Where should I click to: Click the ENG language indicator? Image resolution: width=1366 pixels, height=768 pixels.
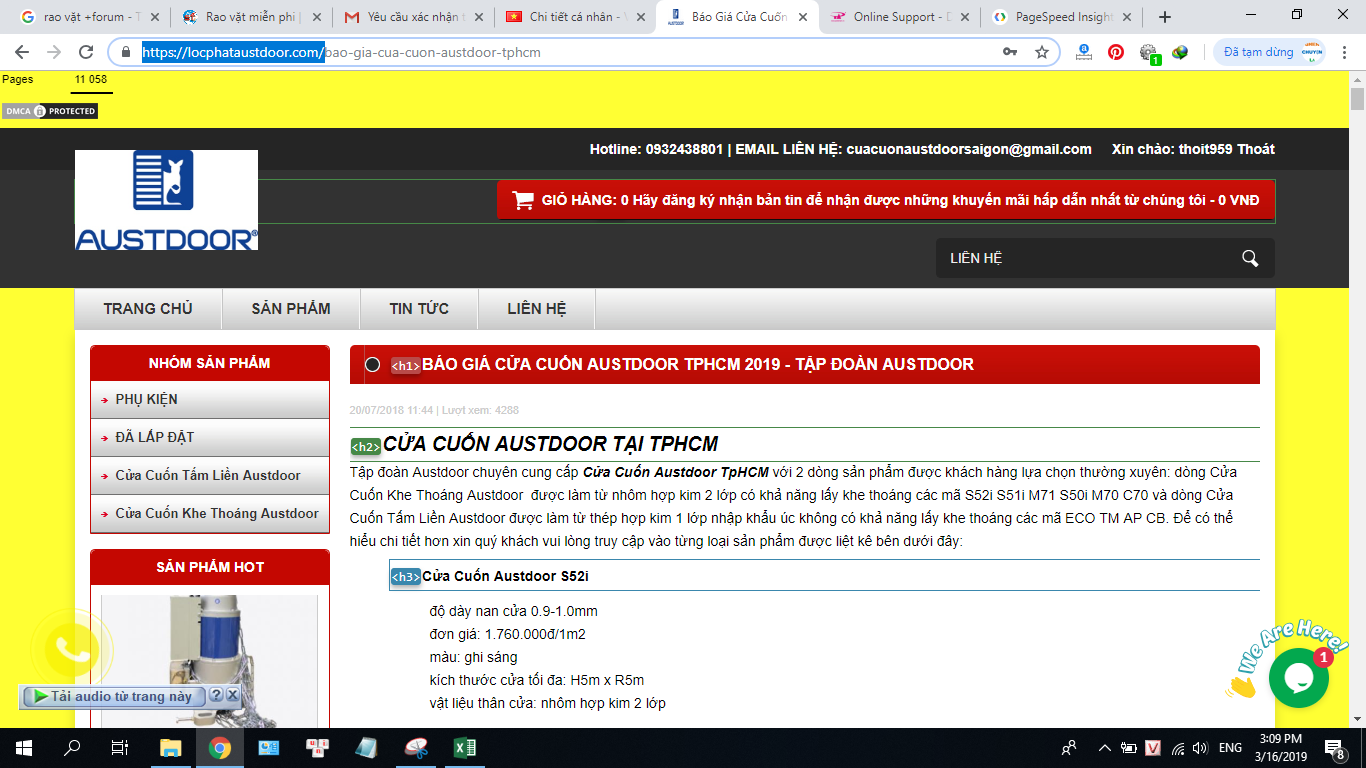pyautogui.click(x=1230, y=748)
